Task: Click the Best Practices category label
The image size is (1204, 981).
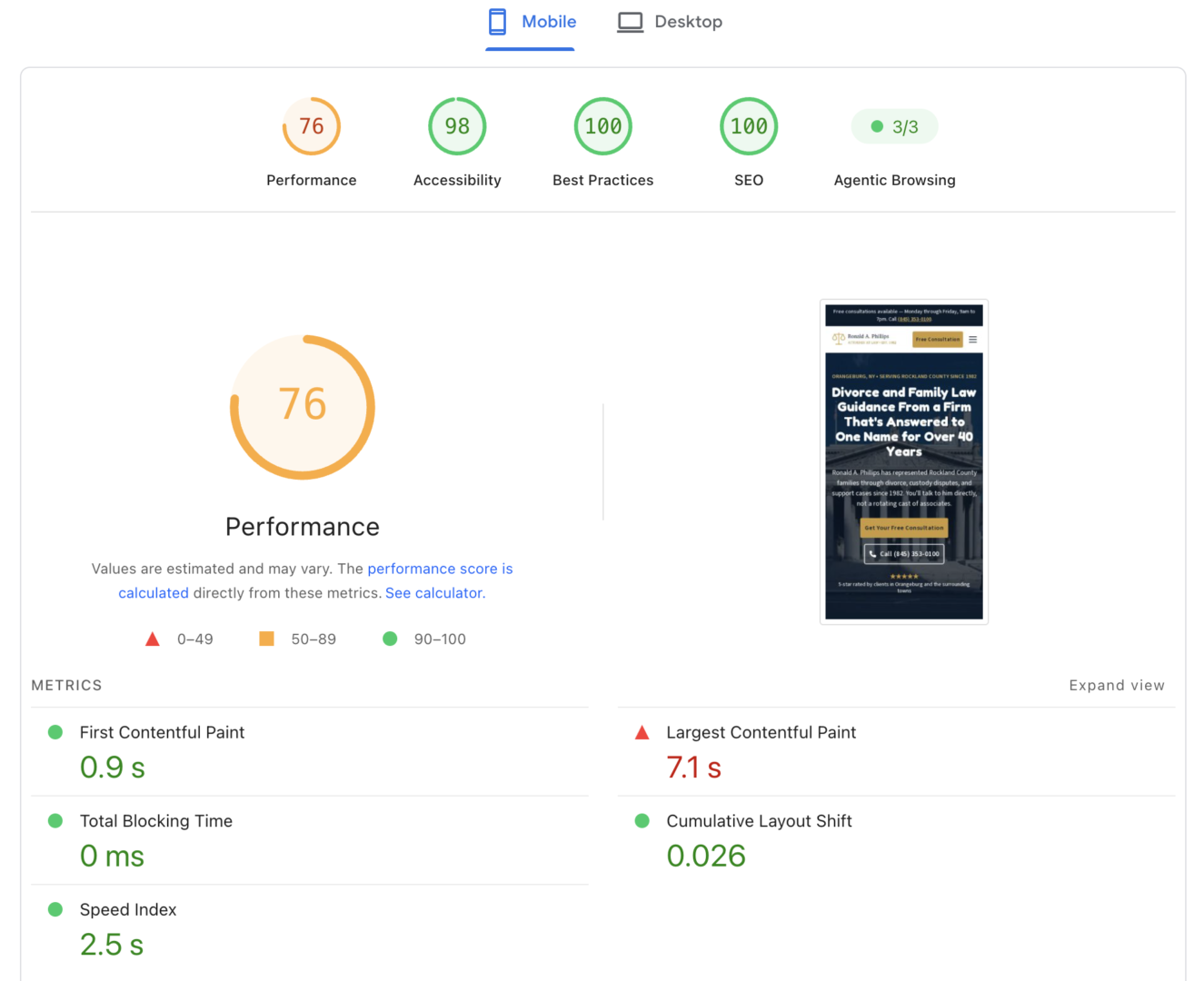Action: pyautogui.click(x=603, y=180)
